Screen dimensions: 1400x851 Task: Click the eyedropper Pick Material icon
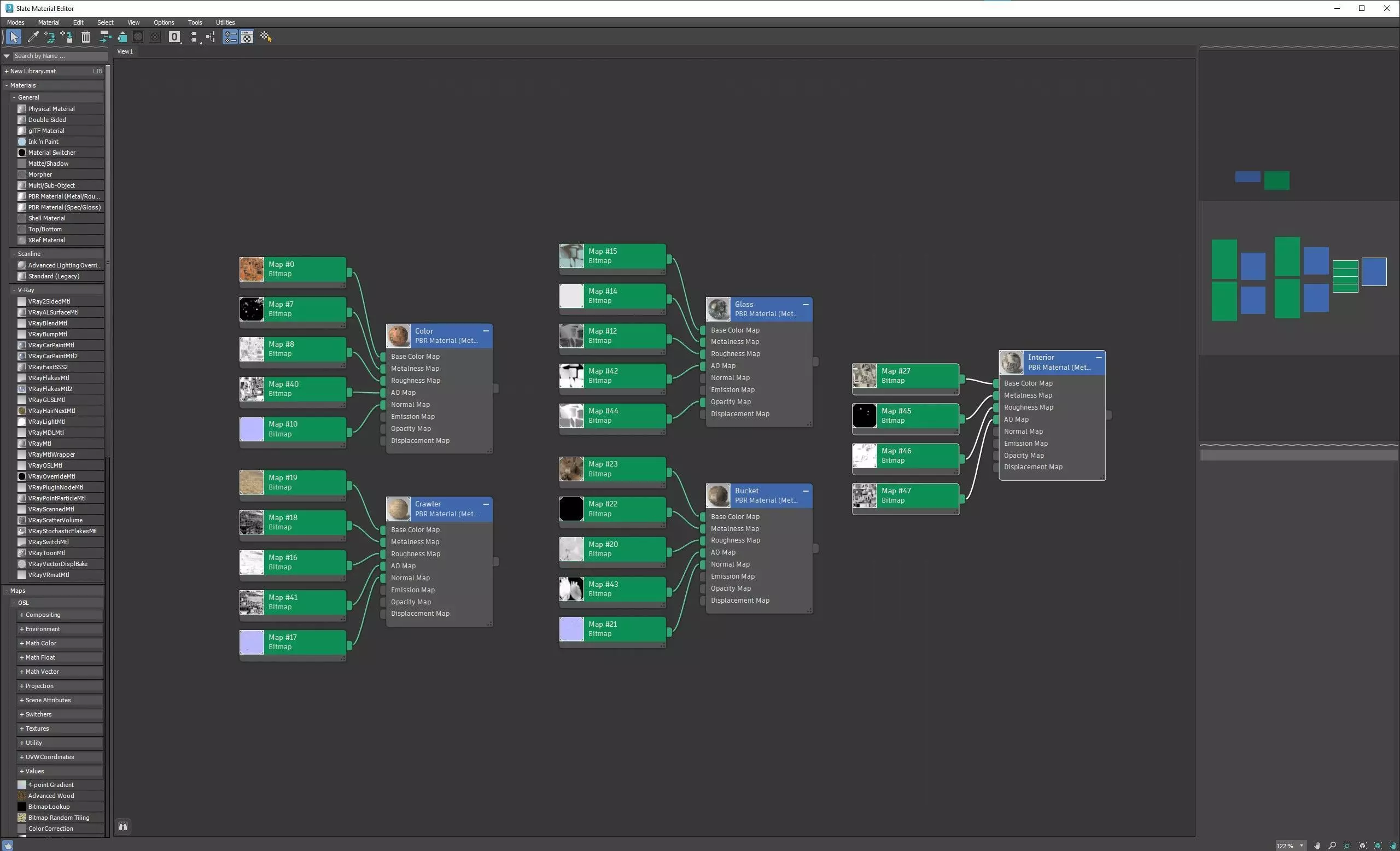coord(33,37)
